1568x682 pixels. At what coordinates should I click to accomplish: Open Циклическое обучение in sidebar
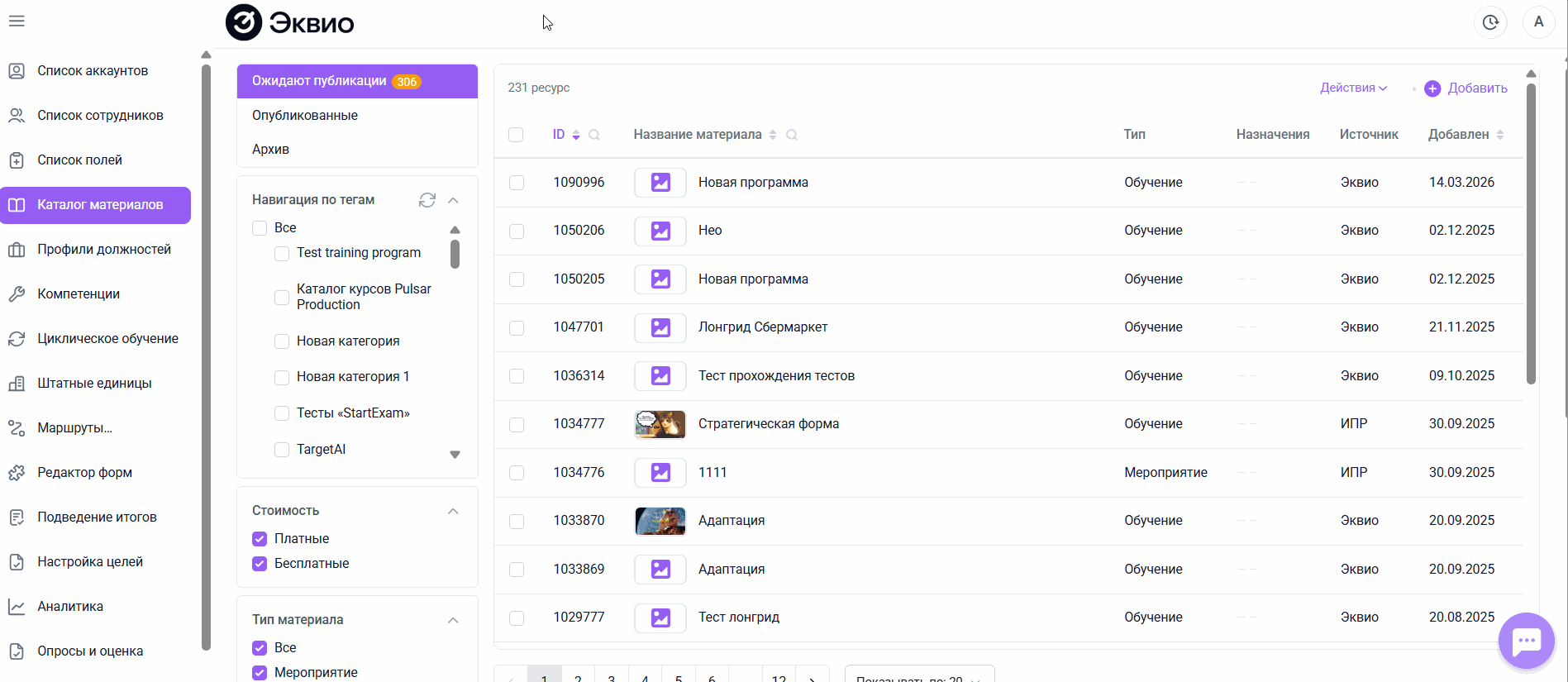pyautogui.click(x=107, y=339)
